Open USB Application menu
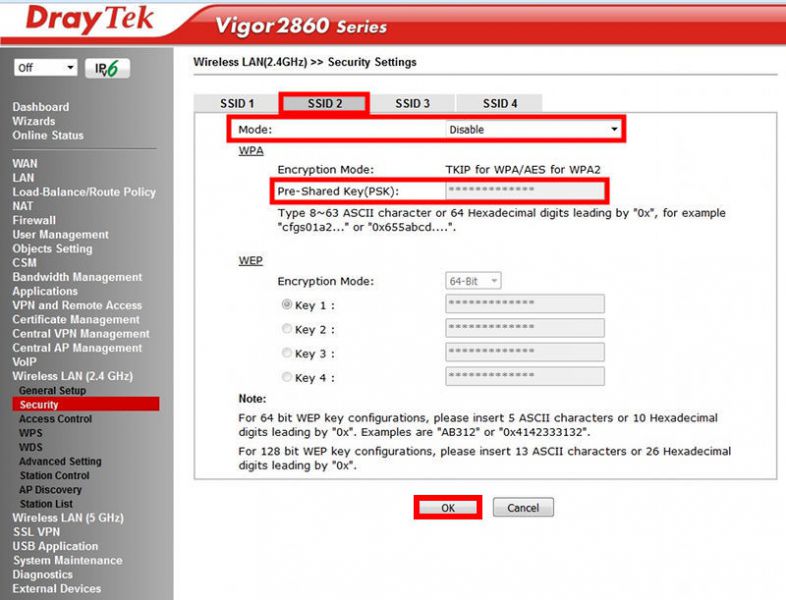This screenshot has height=600, width=786. pos(55,546)
